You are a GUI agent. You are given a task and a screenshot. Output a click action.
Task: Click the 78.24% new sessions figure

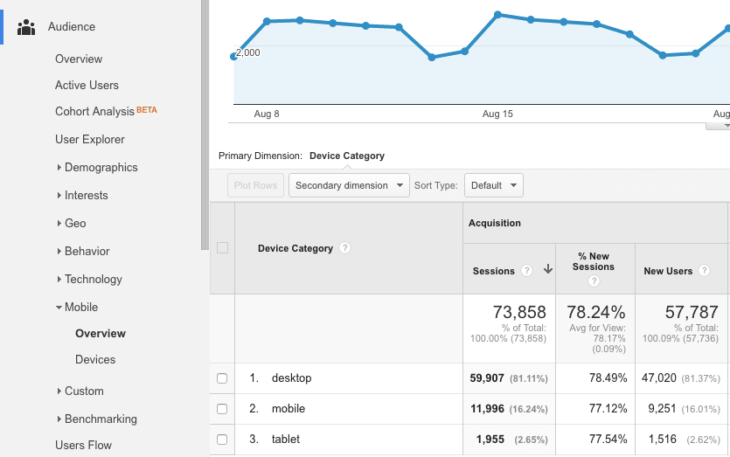click(596, 312)
